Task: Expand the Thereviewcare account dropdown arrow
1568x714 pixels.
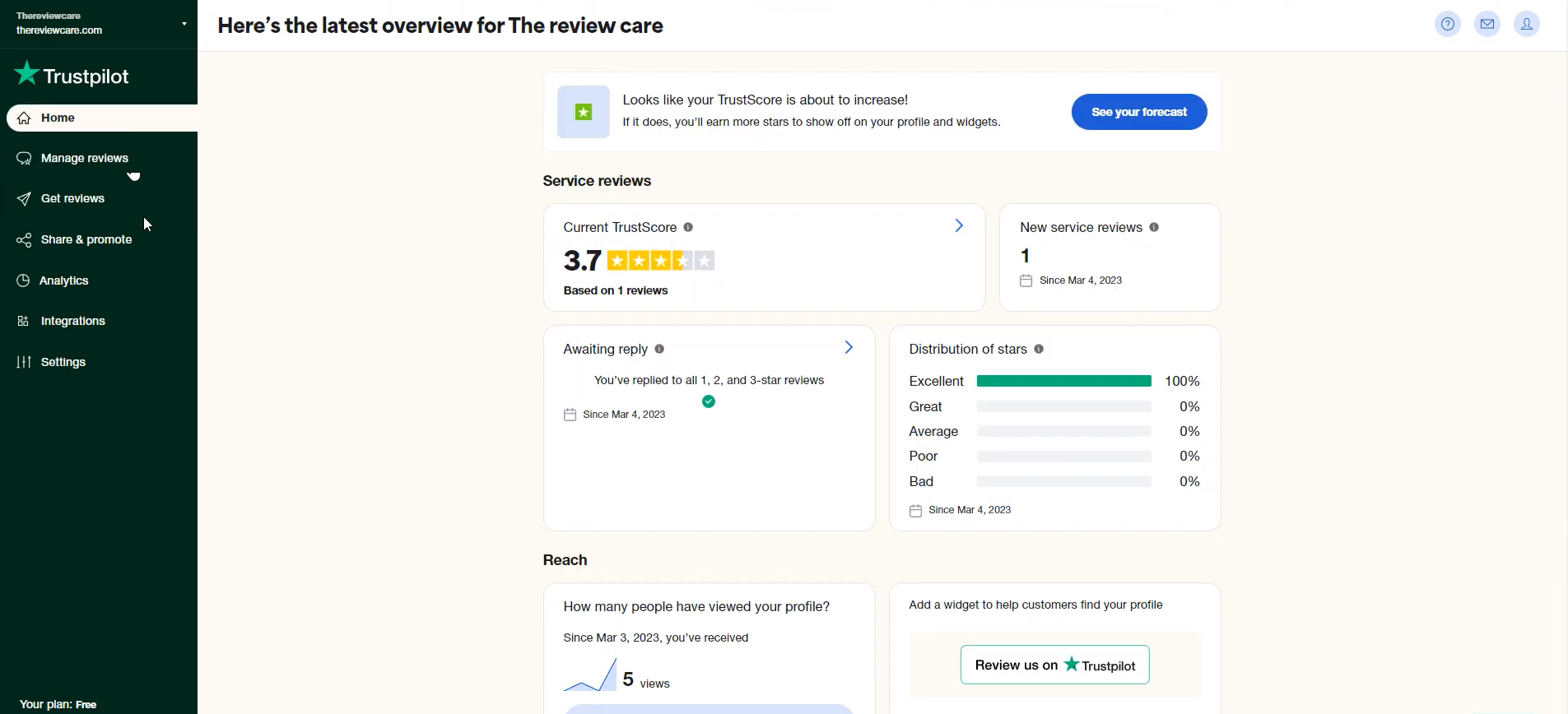Action: [184, 24]
